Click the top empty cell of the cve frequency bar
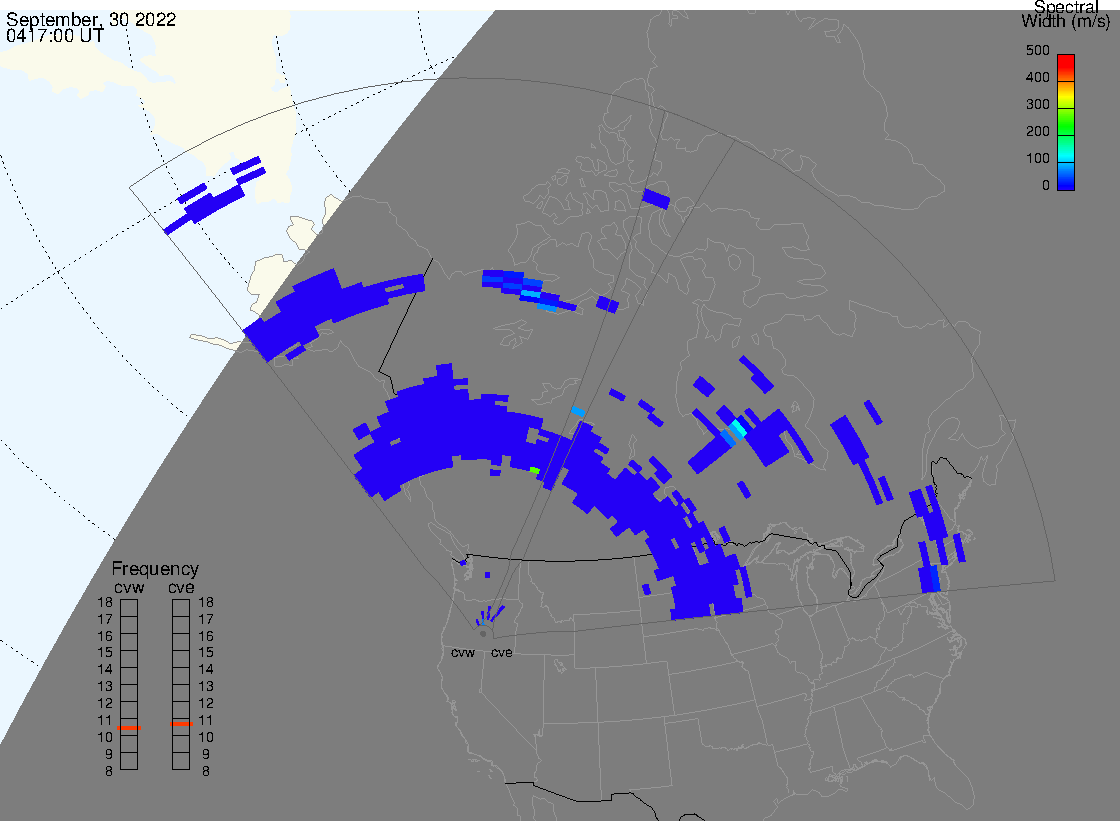Screen dimensions: 1120x821 181,608
